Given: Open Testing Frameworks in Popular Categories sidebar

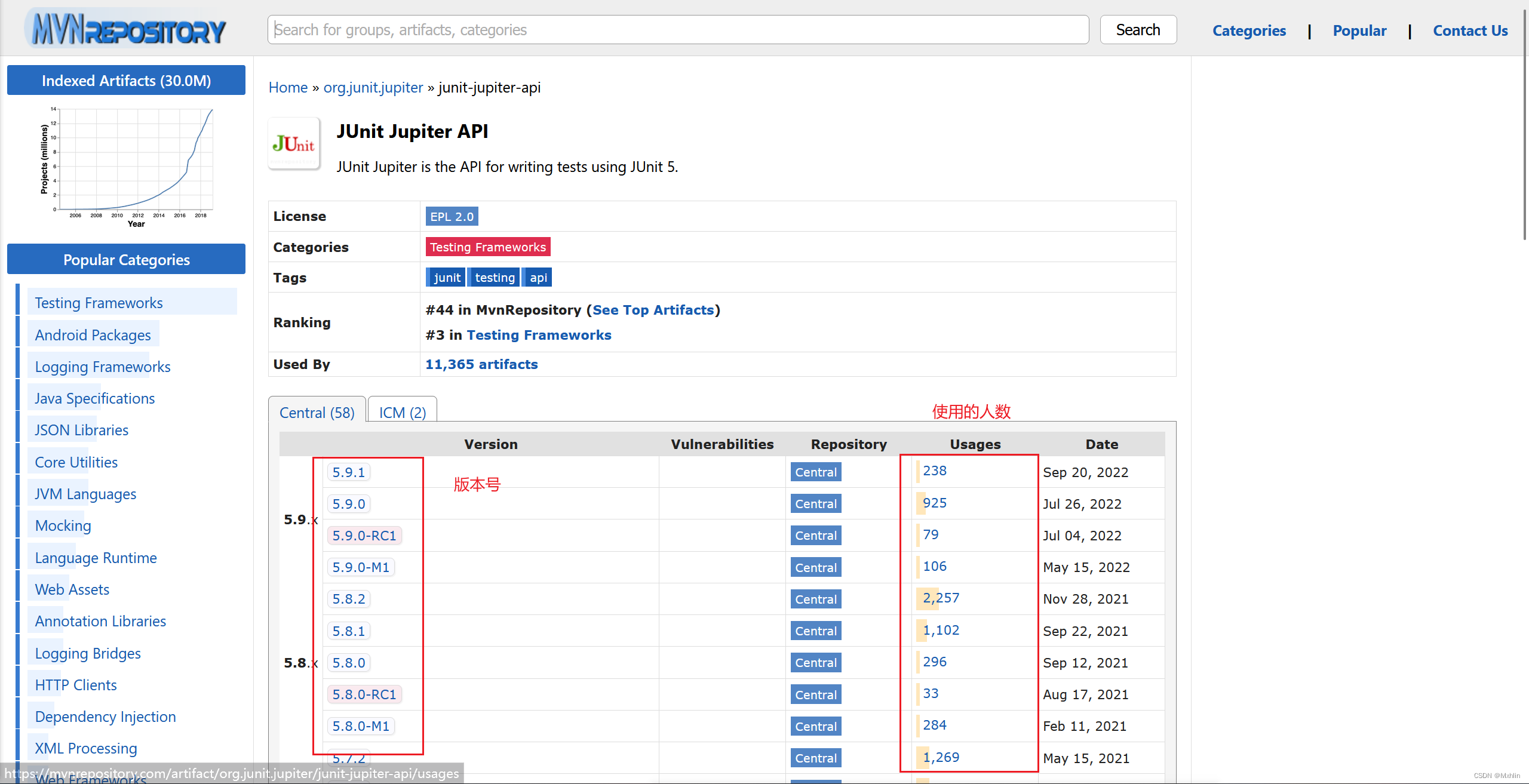Looking at the screenshot, I should 99,303.
